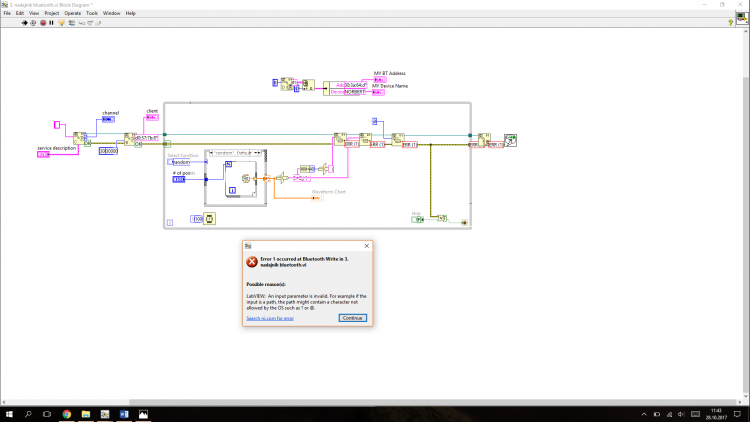Expand the case selector 'random' dropdown arrow
This screenshot has height=422, width=750.
256,153
